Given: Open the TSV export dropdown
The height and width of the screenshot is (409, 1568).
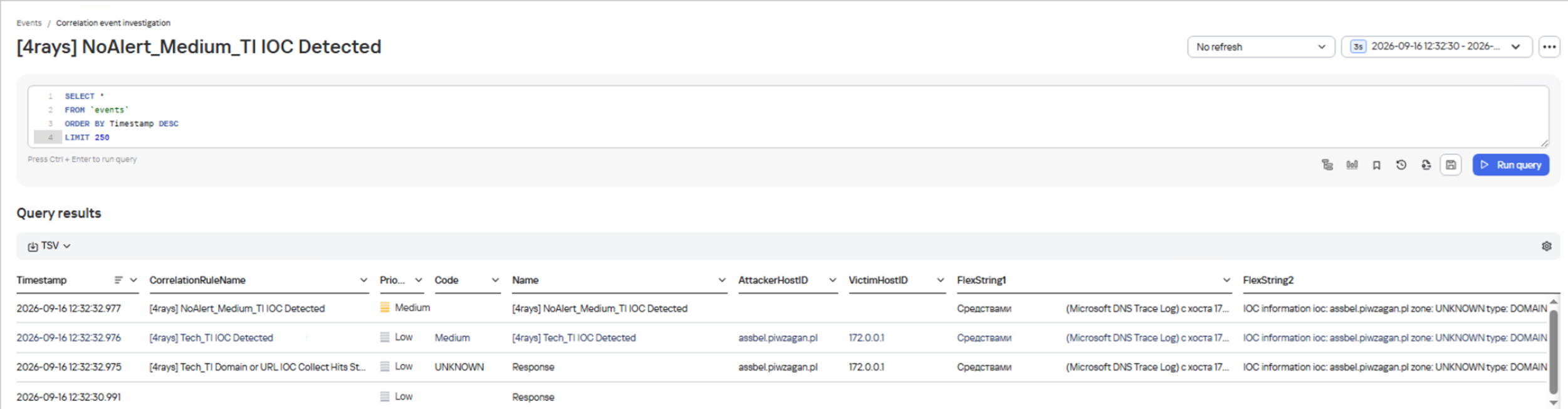Looking at the screenshot, I should (49, 246).
